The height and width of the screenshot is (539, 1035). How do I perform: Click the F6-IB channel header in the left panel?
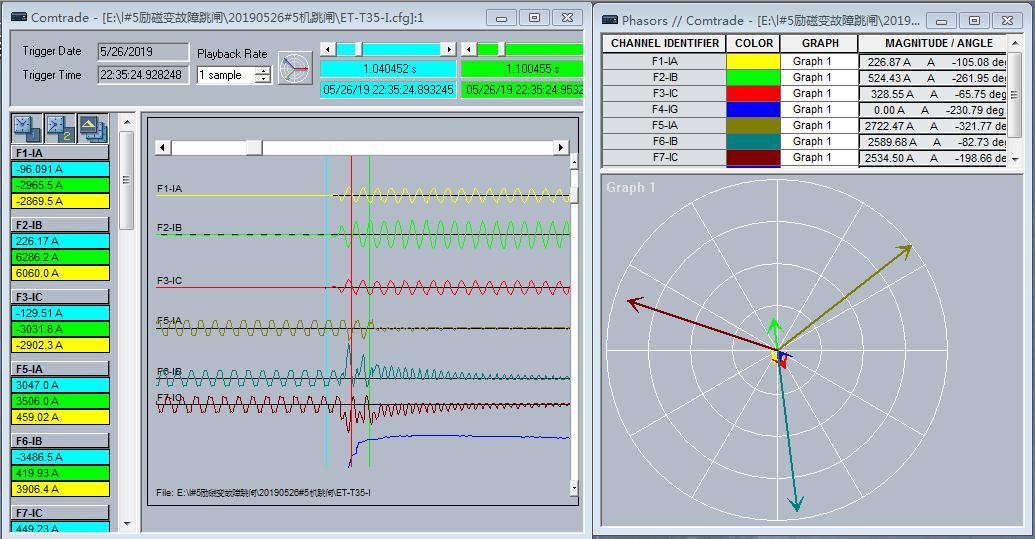coord(60,441)
